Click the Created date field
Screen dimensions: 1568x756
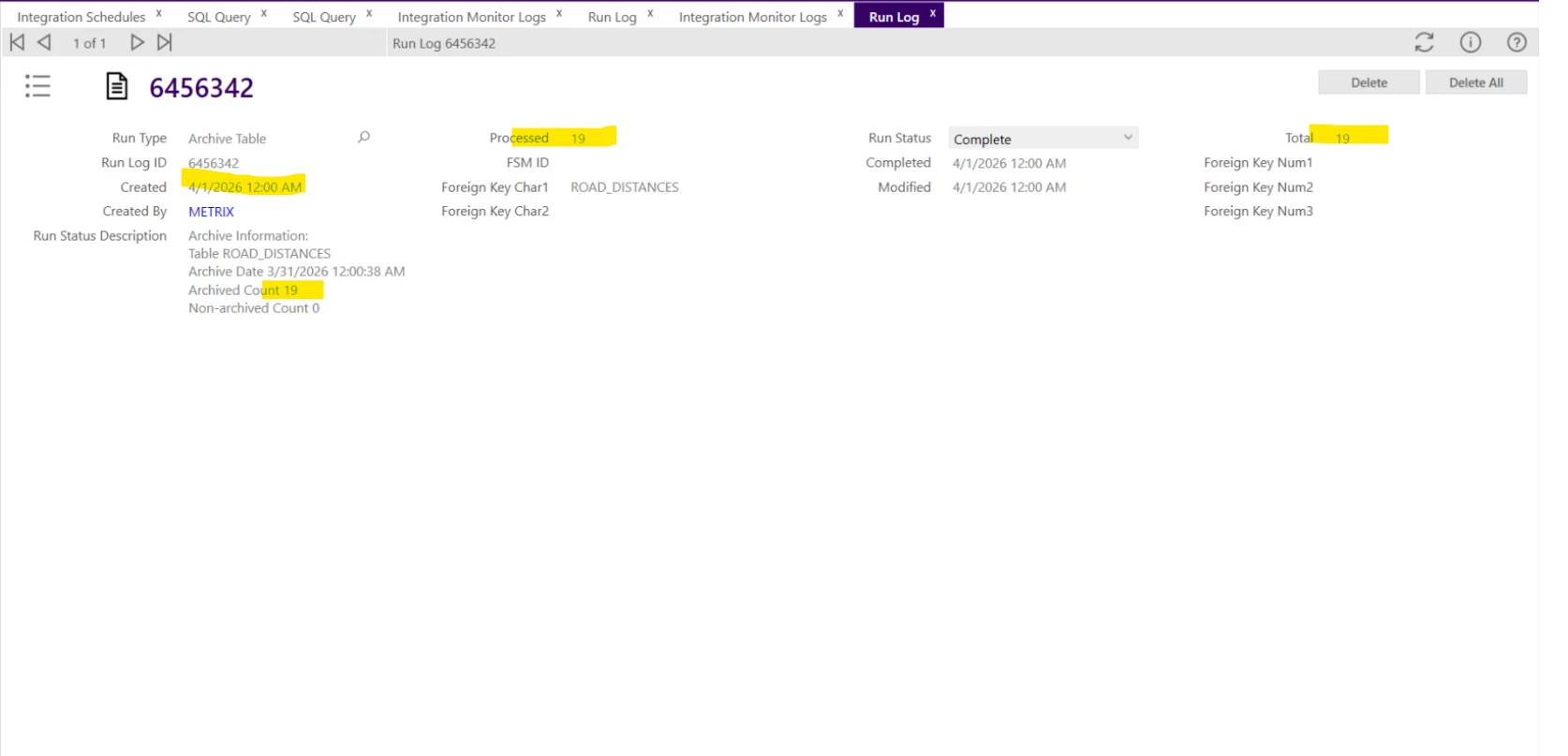coord(245,187)
